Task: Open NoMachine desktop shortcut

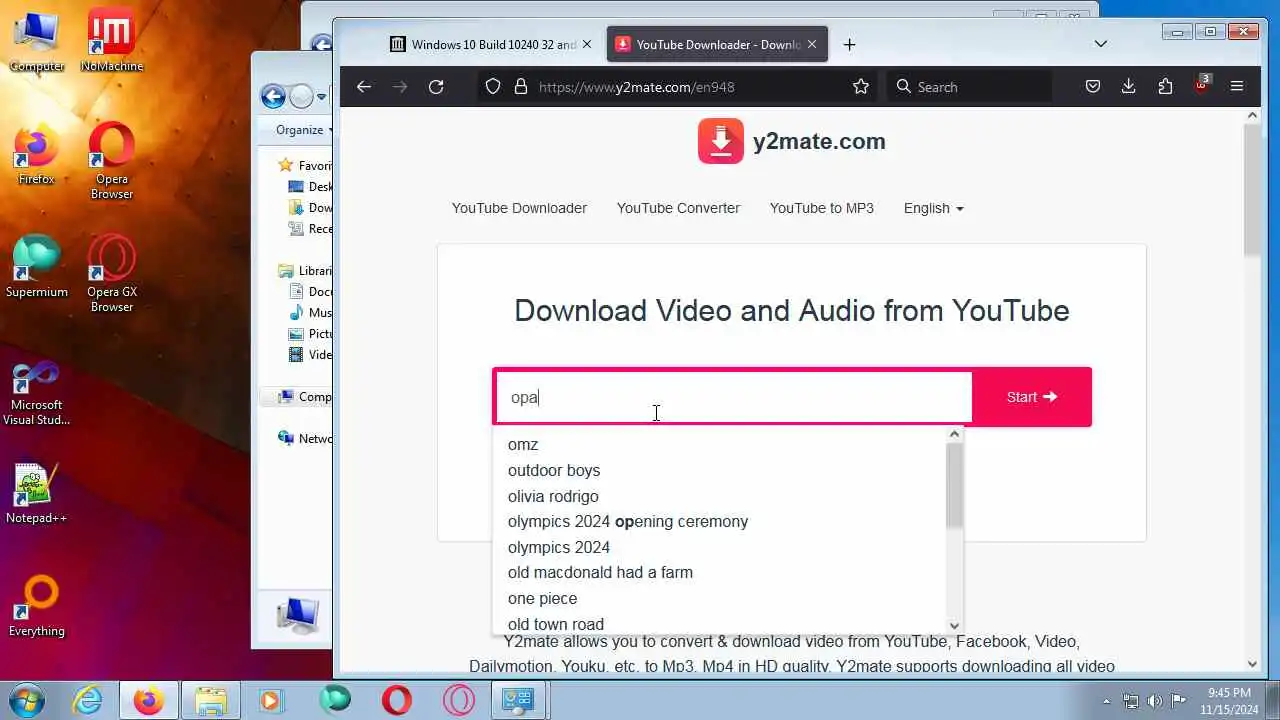Action: click(x=111, y=41)
